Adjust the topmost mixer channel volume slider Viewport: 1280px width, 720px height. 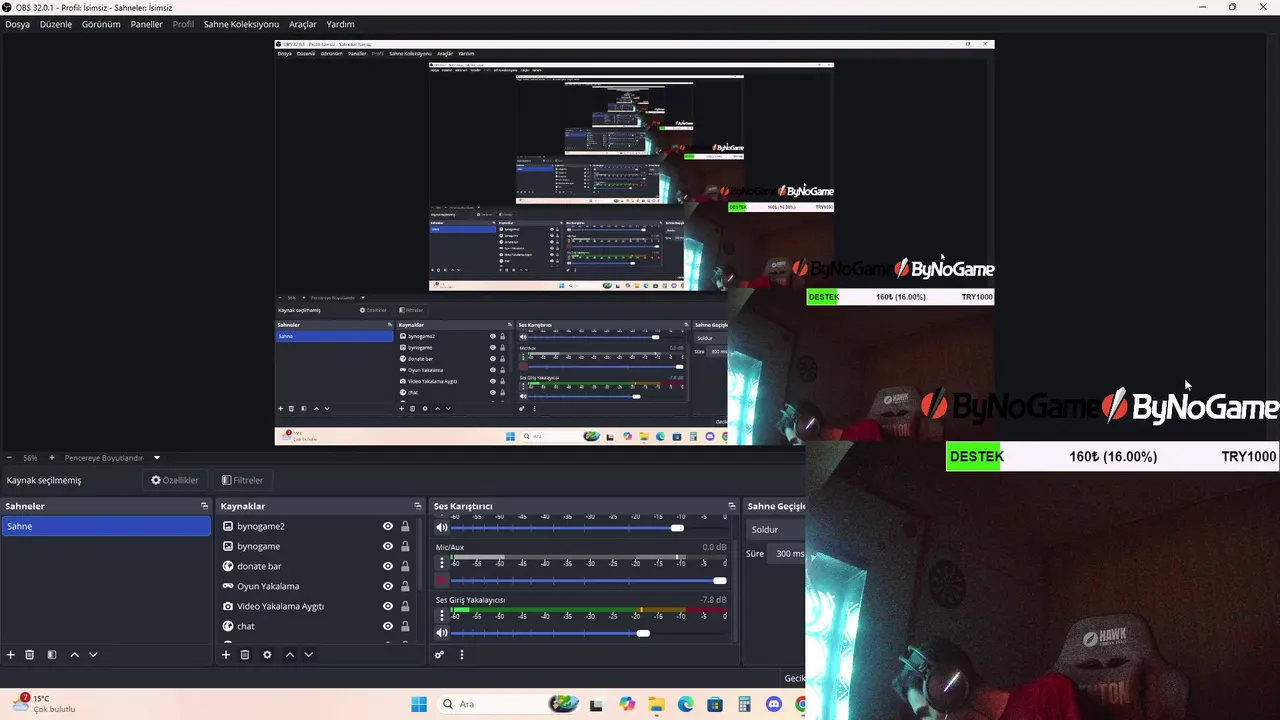pyautogui.click(x=589, y=527)
